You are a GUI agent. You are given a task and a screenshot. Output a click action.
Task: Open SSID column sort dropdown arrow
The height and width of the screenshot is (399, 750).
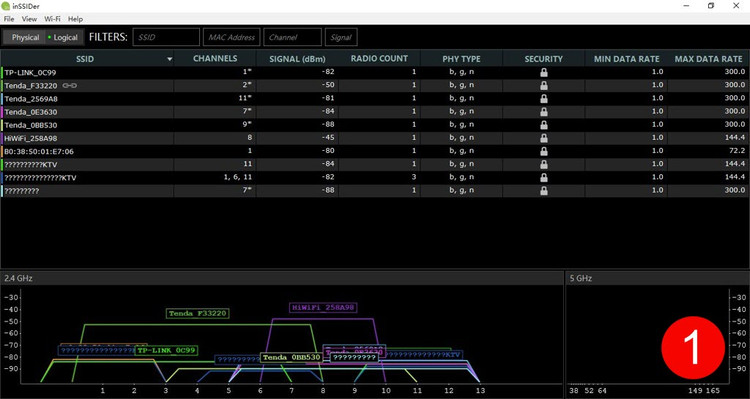(169, 59)
